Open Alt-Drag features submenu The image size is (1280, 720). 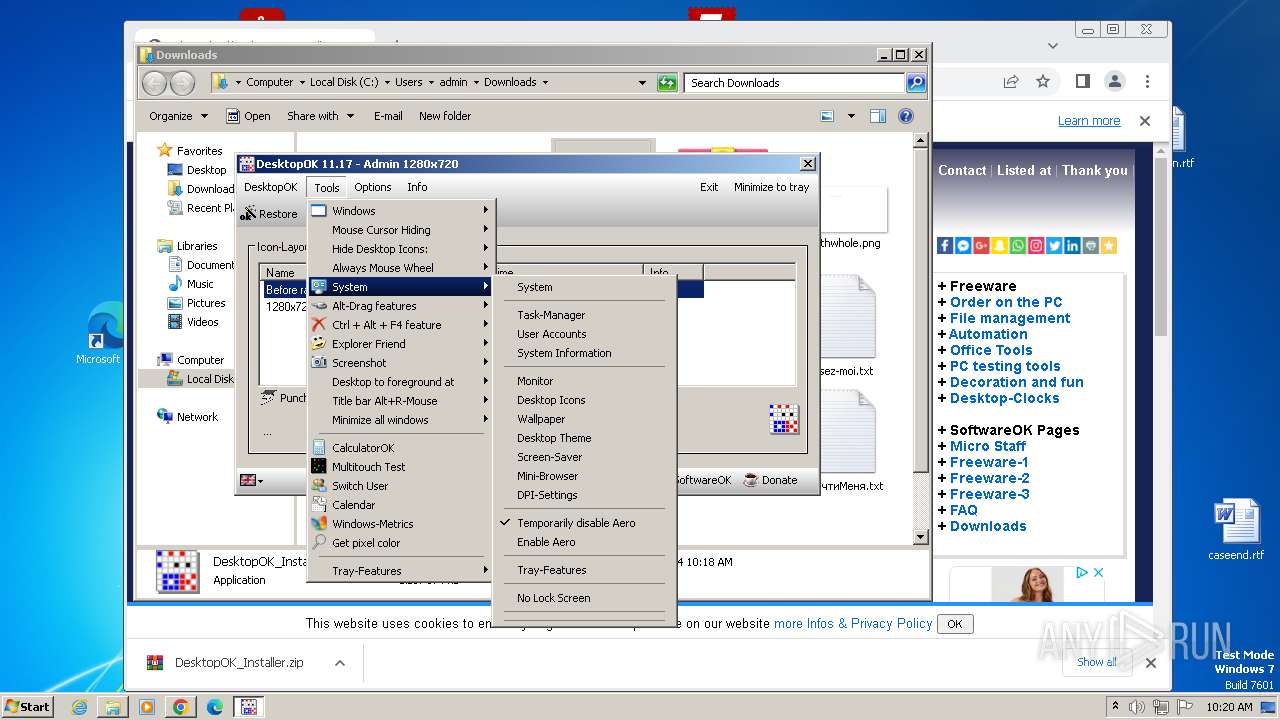pos(401,306)
